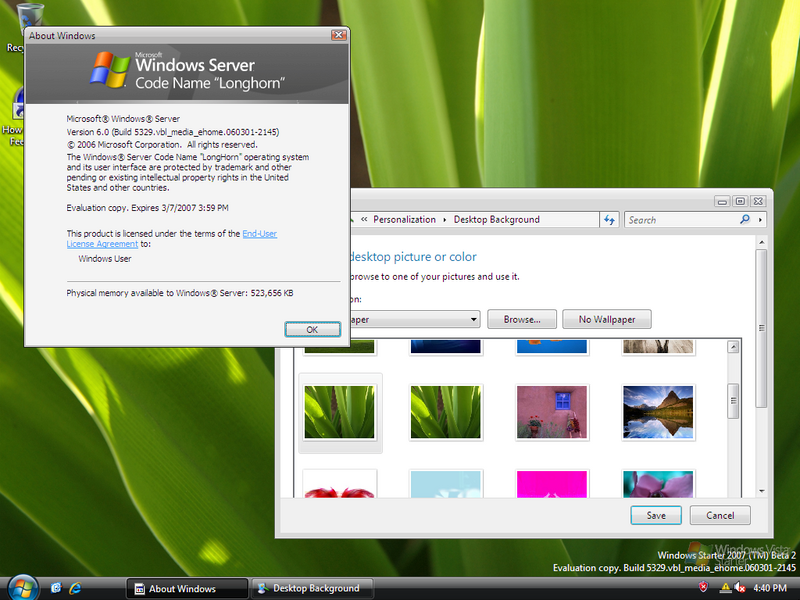800x600 pixels.
Task: Click the back chevrons before Personalization
Action: tap(364, 219)
